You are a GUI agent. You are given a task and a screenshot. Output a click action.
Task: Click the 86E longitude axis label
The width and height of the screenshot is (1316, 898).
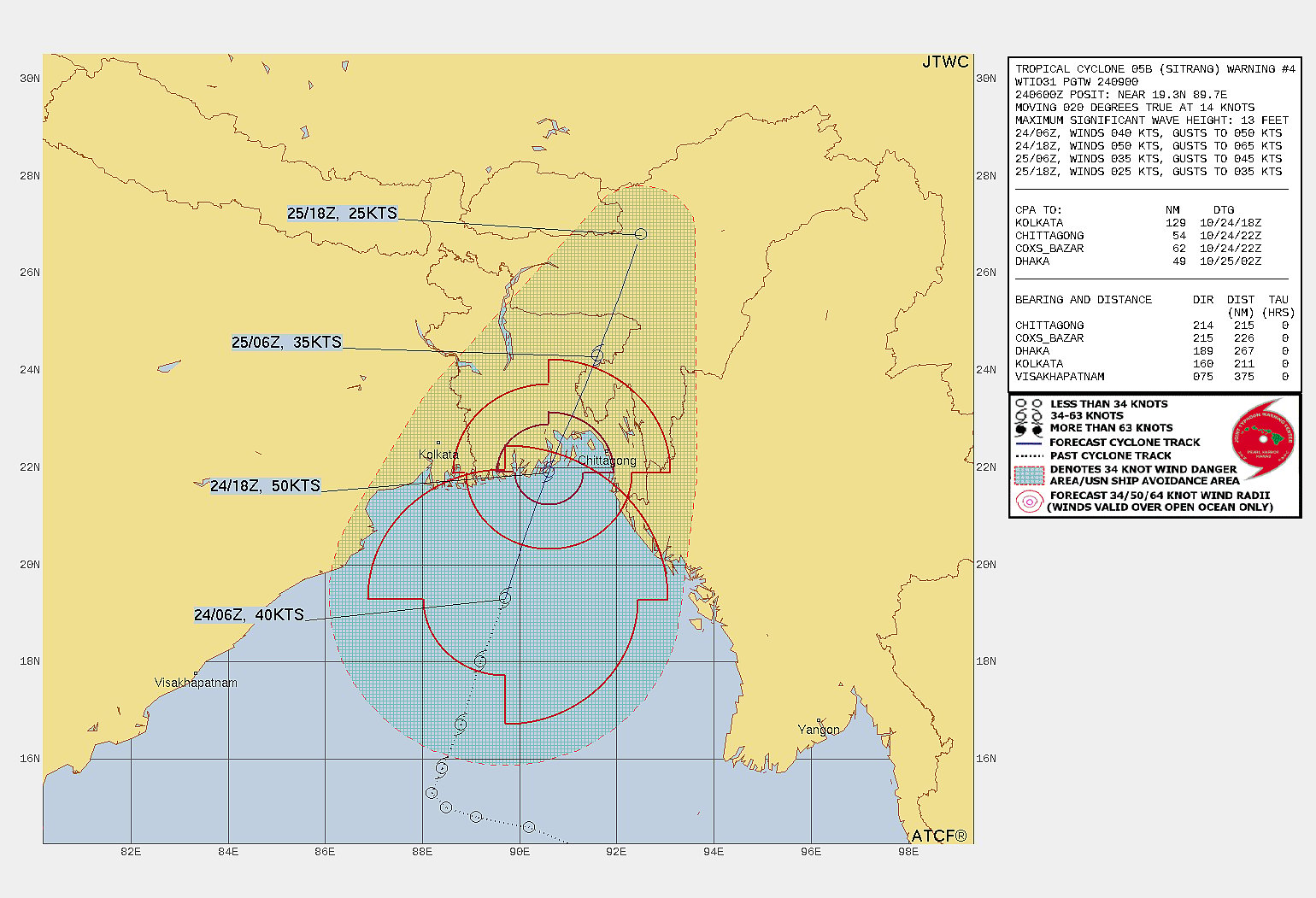[x=325, y=852]
